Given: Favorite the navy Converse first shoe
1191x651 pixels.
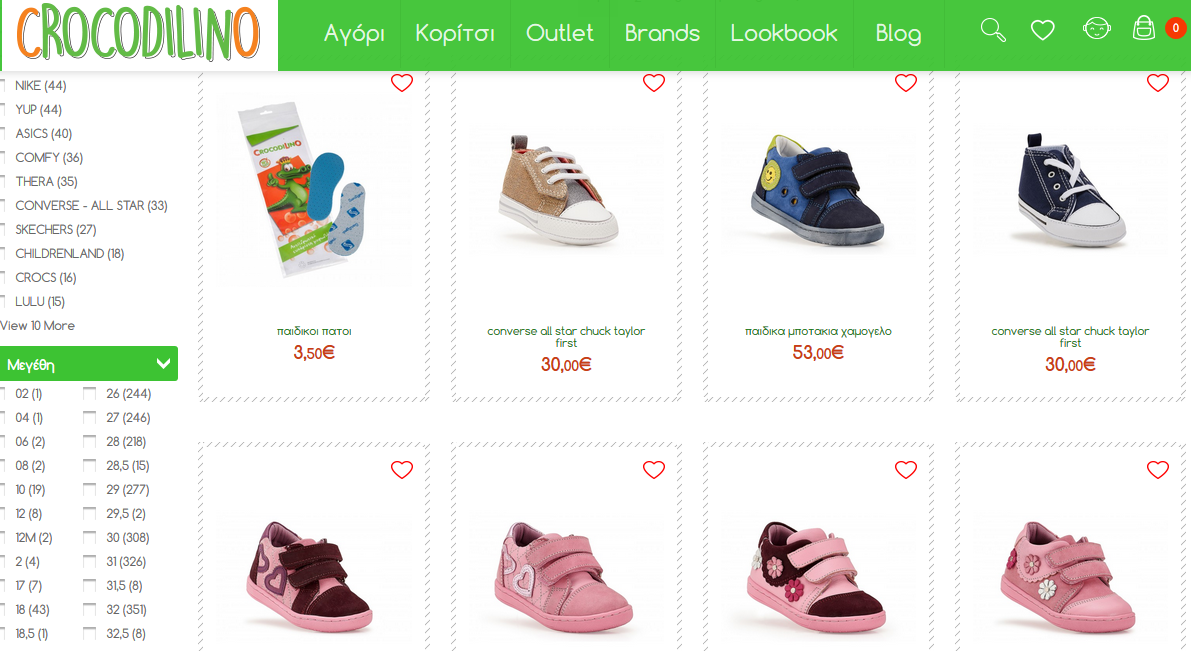Looking at the screenshot, I should [1158, 83].
